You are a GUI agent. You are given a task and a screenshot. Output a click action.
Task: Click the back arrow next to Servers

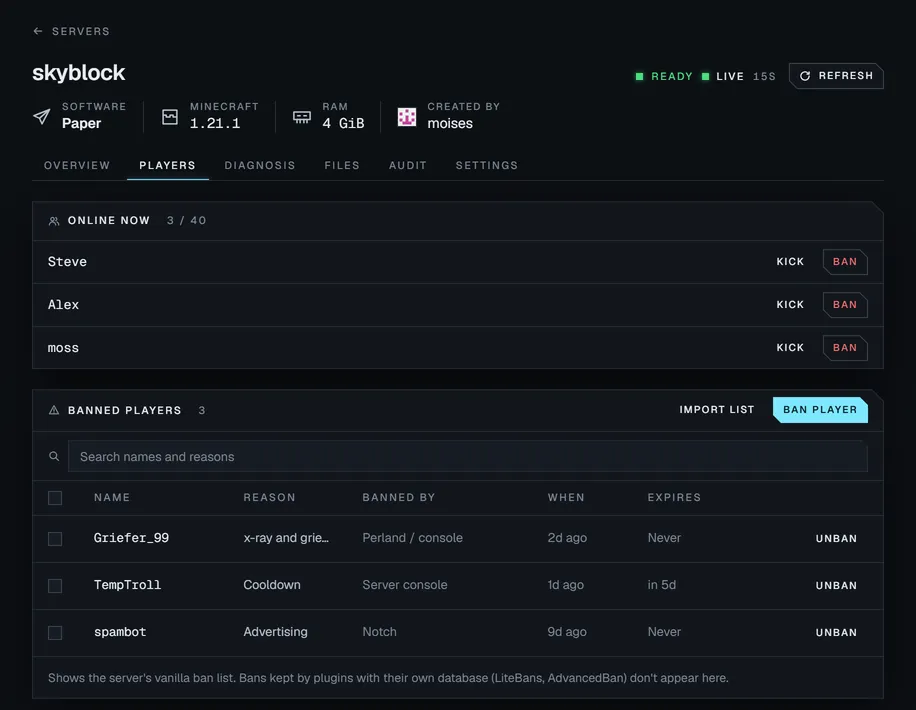pyautogui.click(x=38, y=31)
